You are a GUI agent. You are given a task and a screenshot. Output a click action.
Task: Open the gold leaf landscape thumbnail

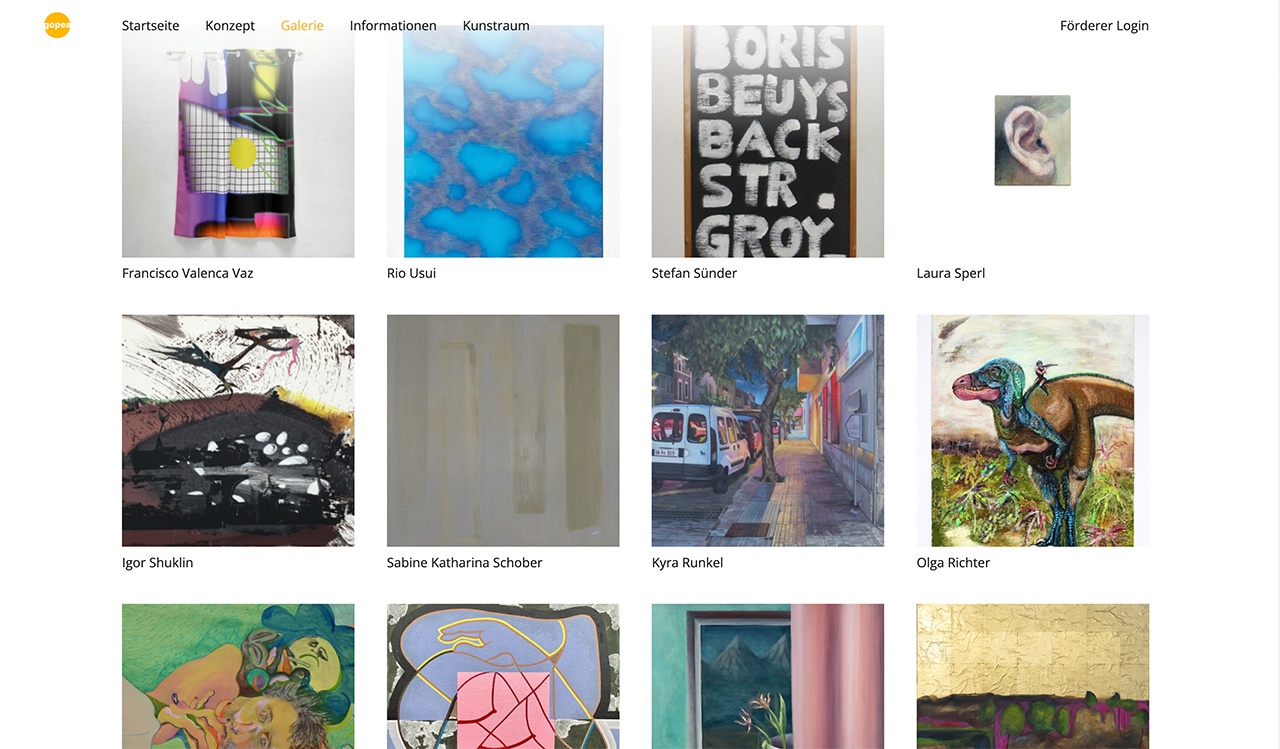coord(1033,676)
